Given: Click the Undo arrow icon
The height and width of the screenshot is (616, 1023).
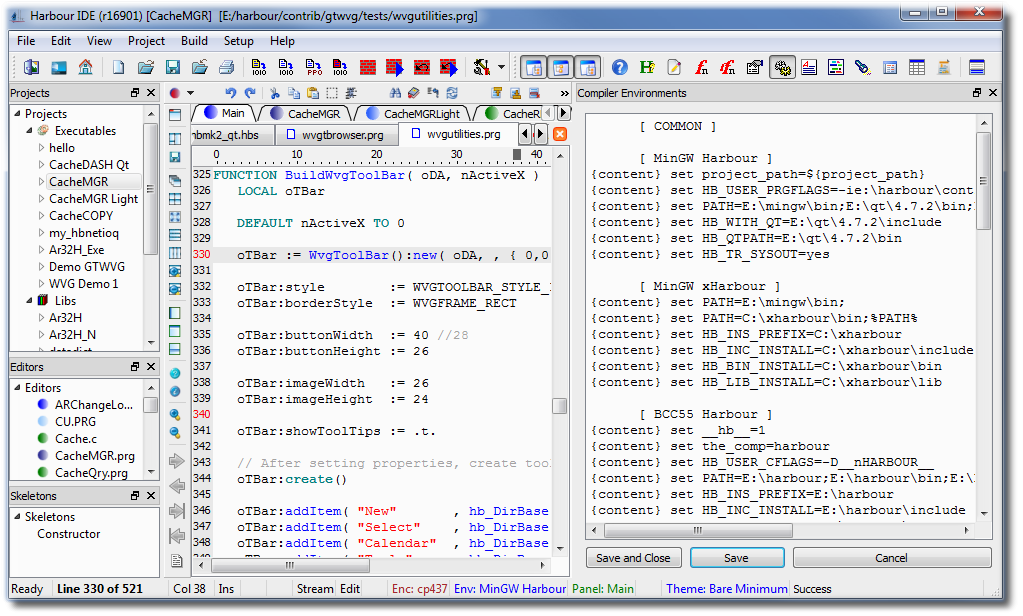Looking at the screenshot, I should (231, 93).
